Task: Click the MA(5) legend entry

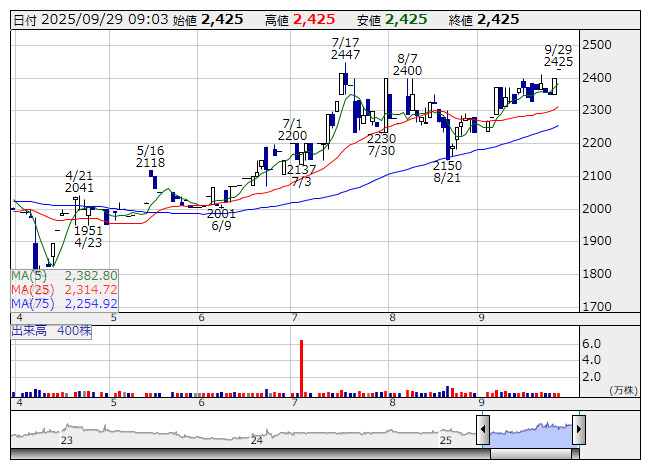Action: (x=64, y=276)
